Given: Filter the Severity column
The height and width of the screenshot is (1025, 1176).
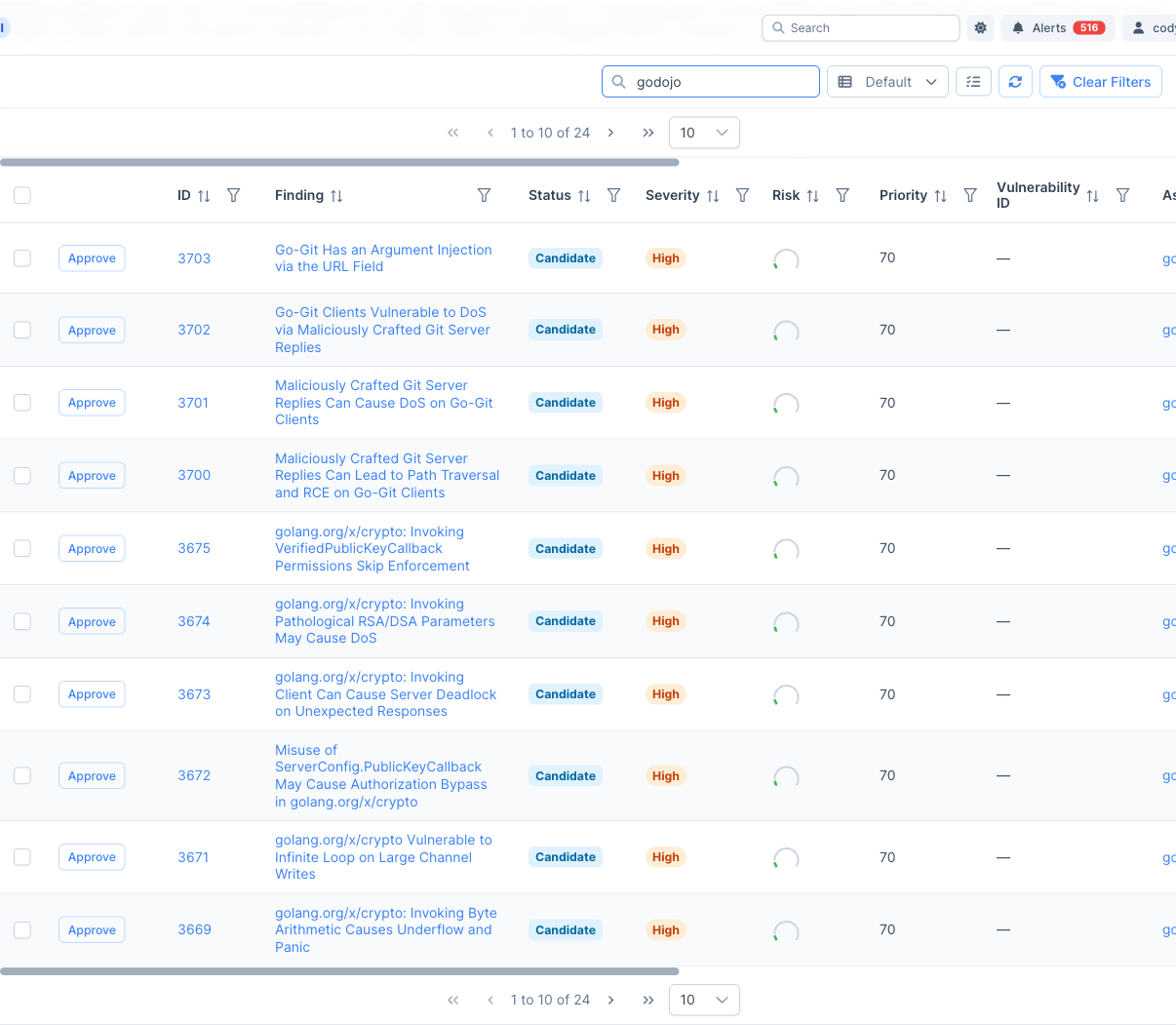Looking at the screenshot, I should tap(742, 195).
